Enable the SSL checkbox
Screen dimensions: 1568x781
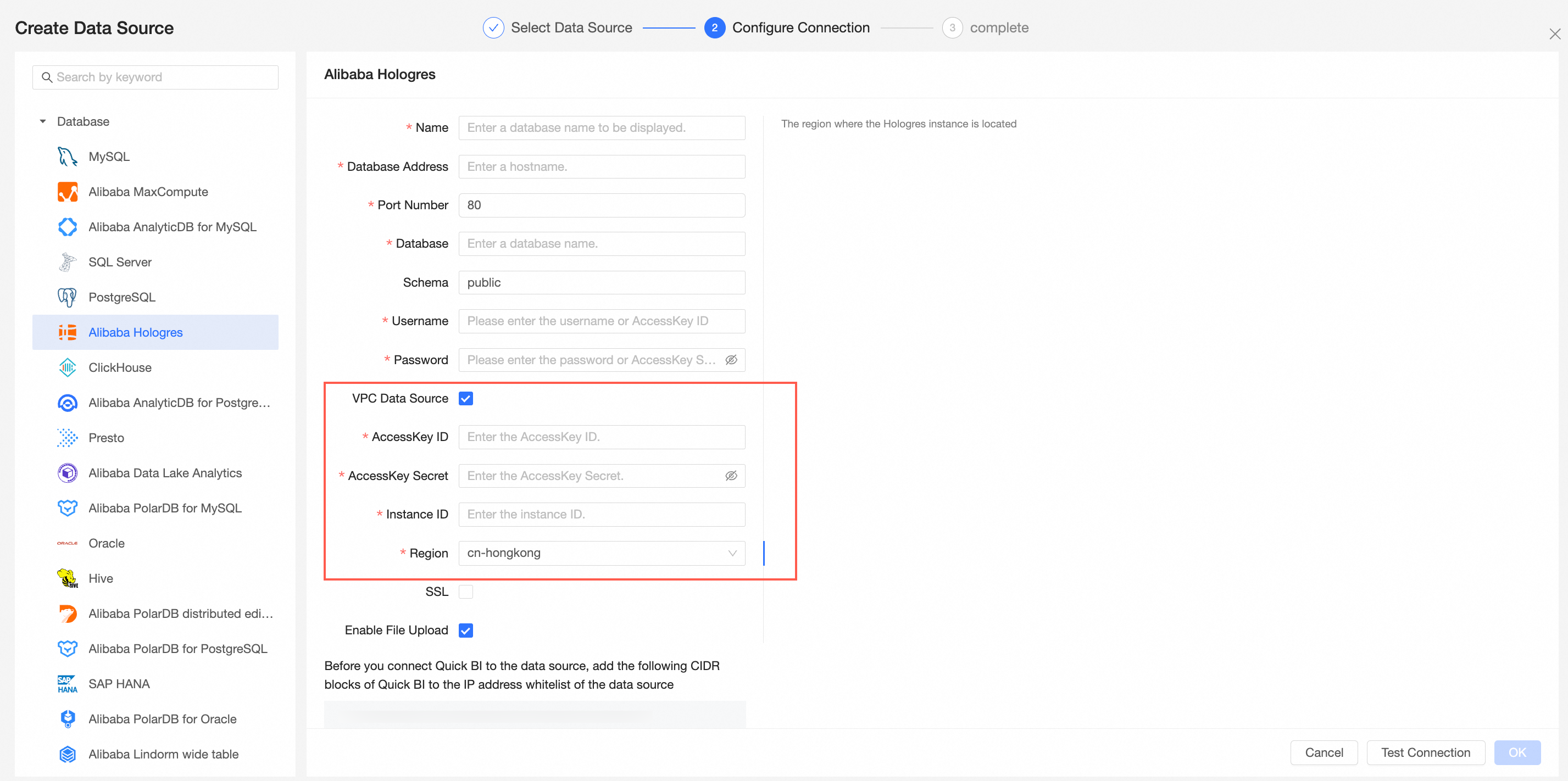point(466,592)
